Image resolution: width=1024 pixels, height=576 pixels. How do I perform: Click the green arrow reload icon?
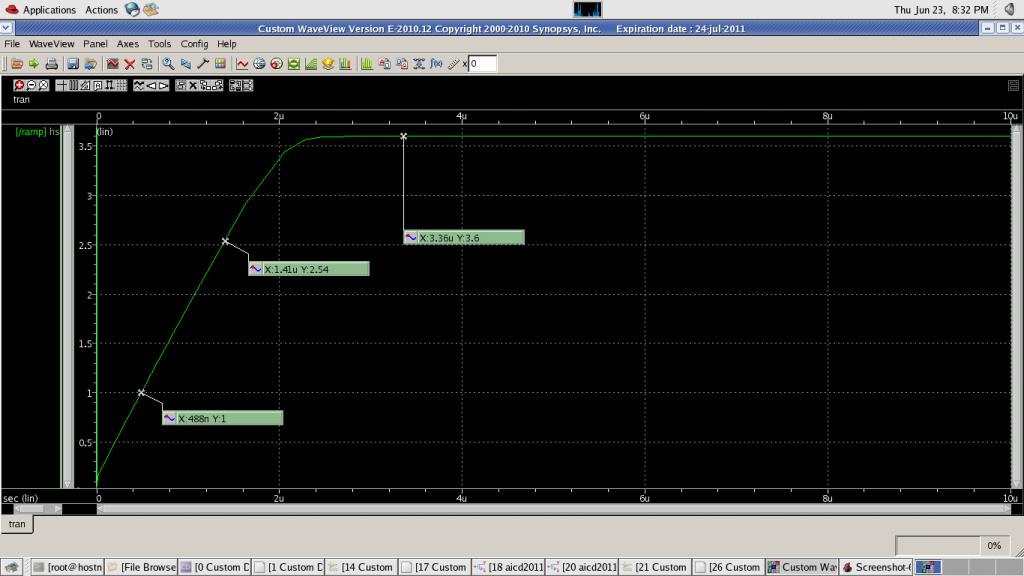click(33, 63)
